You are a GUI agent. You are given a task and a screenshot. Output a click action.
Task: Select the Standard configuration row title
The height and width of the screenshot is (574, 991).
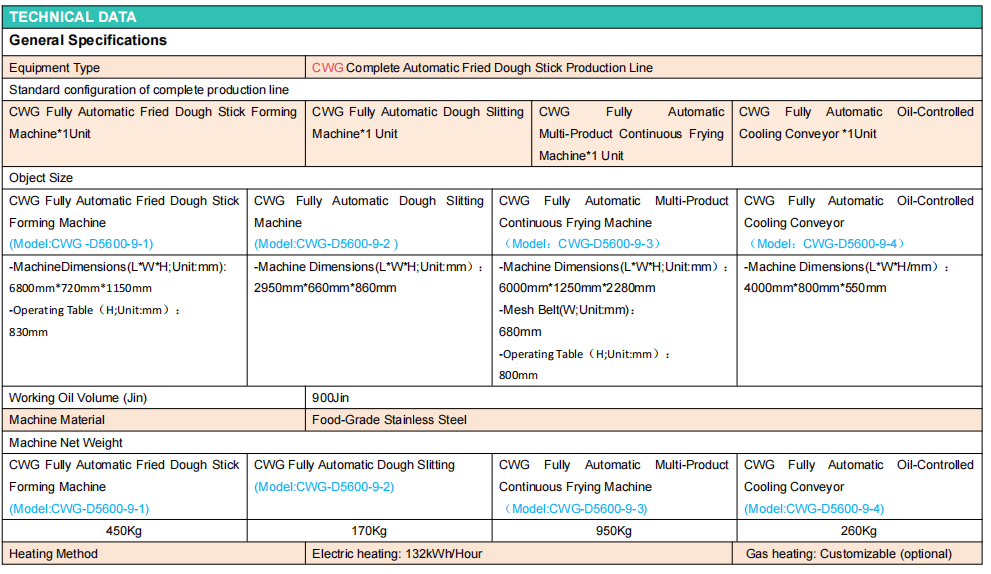click(149, 90)
